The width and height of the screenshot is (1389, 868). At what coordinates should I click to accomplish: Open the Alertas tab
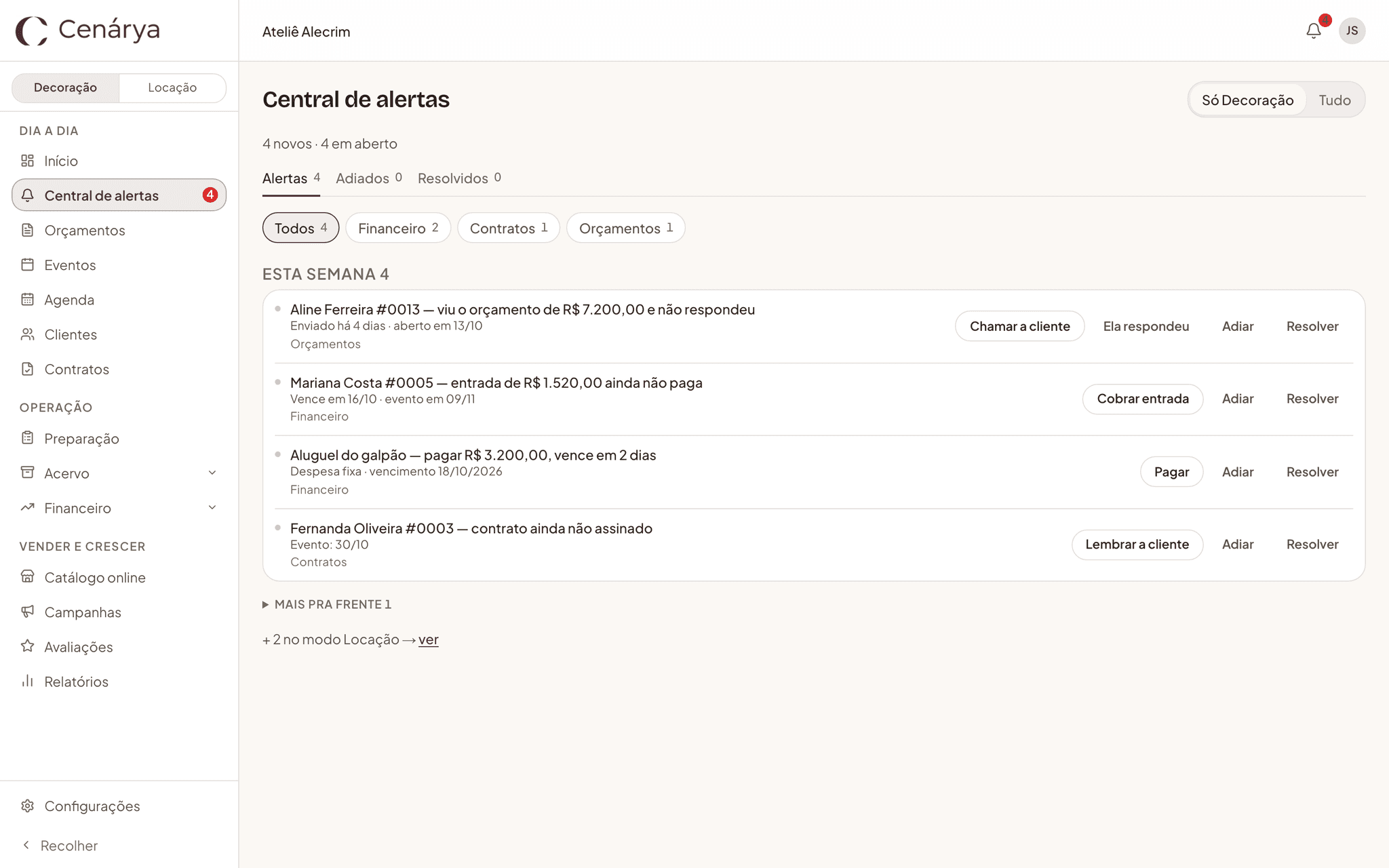[x=291, y=178]
